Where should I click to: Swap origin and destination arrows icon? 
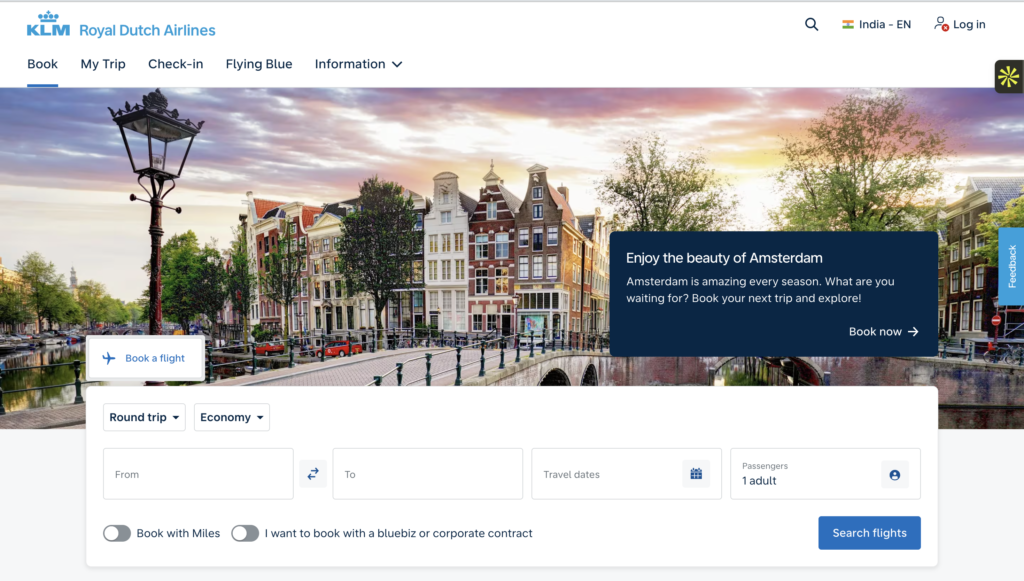(313, 474)
